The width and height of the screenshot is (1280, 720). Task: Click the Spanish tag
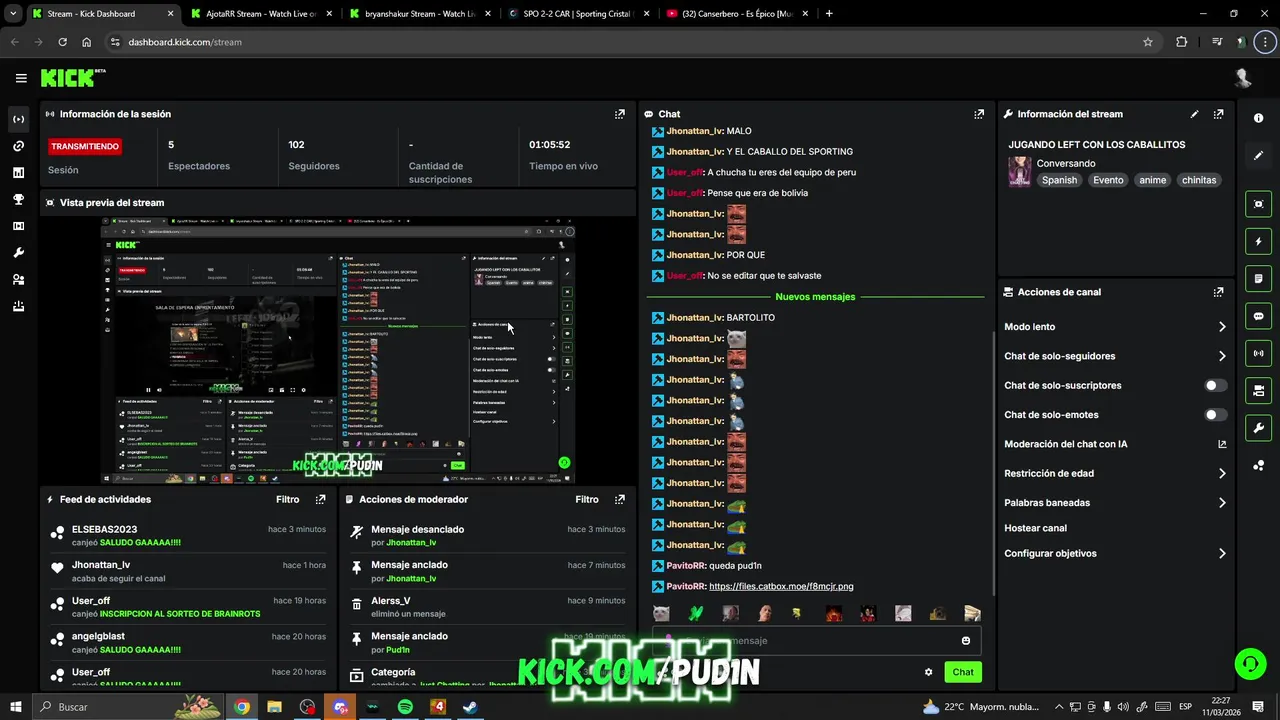tap(1059, 180)
